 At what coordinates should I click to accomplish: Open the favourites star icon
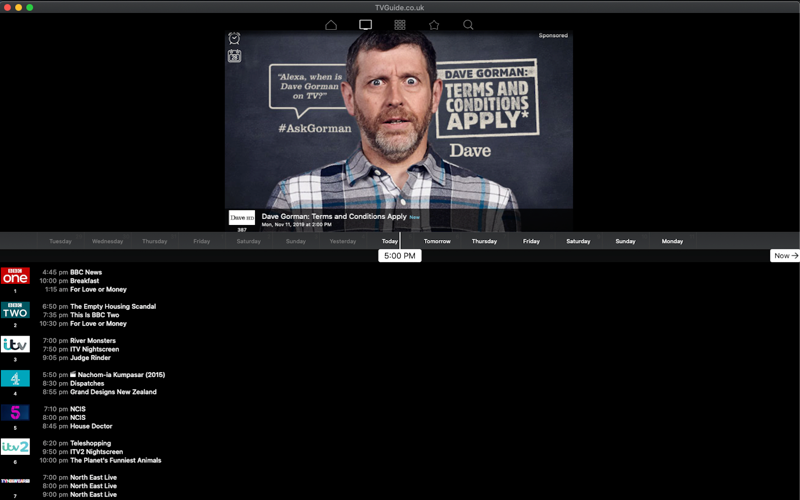(434, 25)
